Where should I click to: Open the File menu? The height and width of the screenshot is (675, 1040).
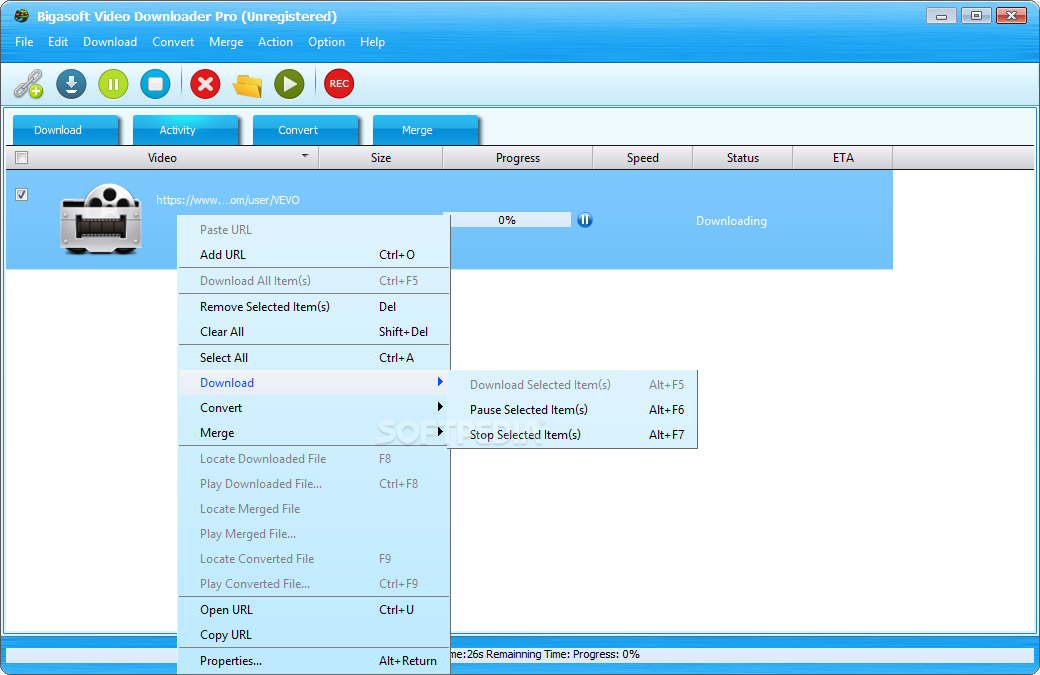tap(25, 42)
